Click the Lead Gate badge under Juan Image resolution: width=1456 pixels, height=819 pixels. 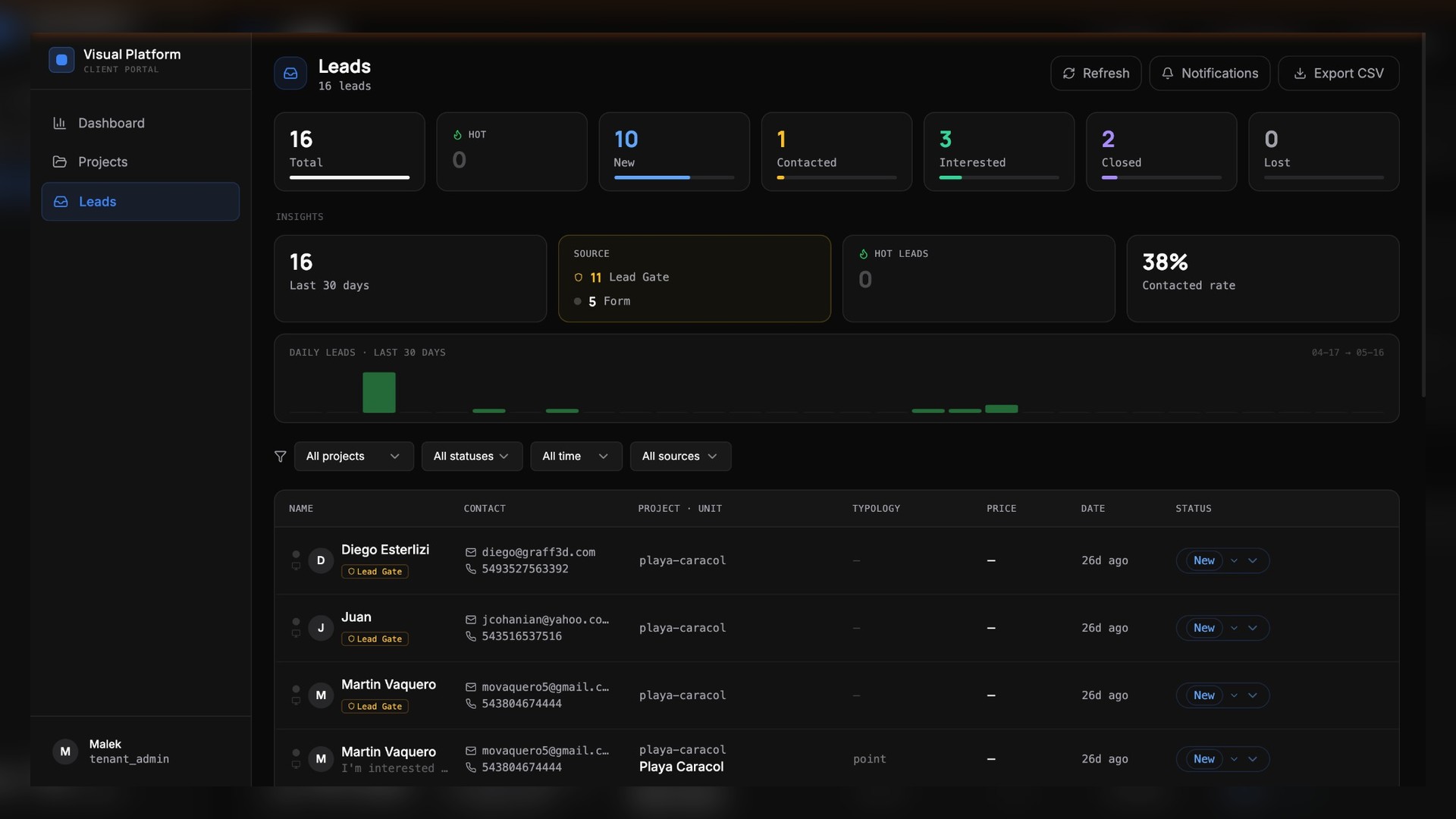coord(375,639)
